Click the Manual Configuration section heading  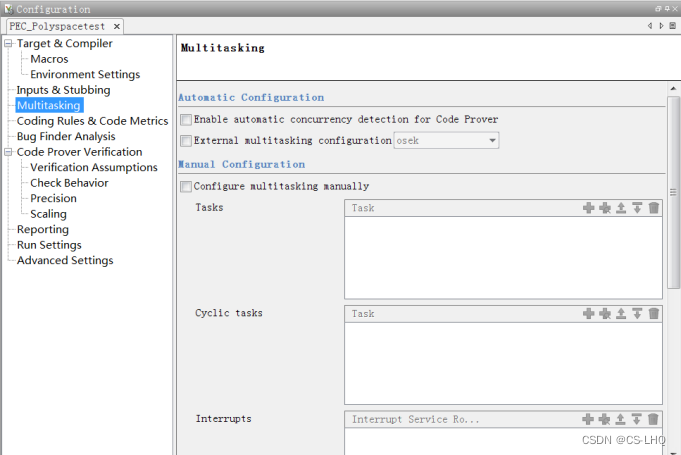coord(241,165)
